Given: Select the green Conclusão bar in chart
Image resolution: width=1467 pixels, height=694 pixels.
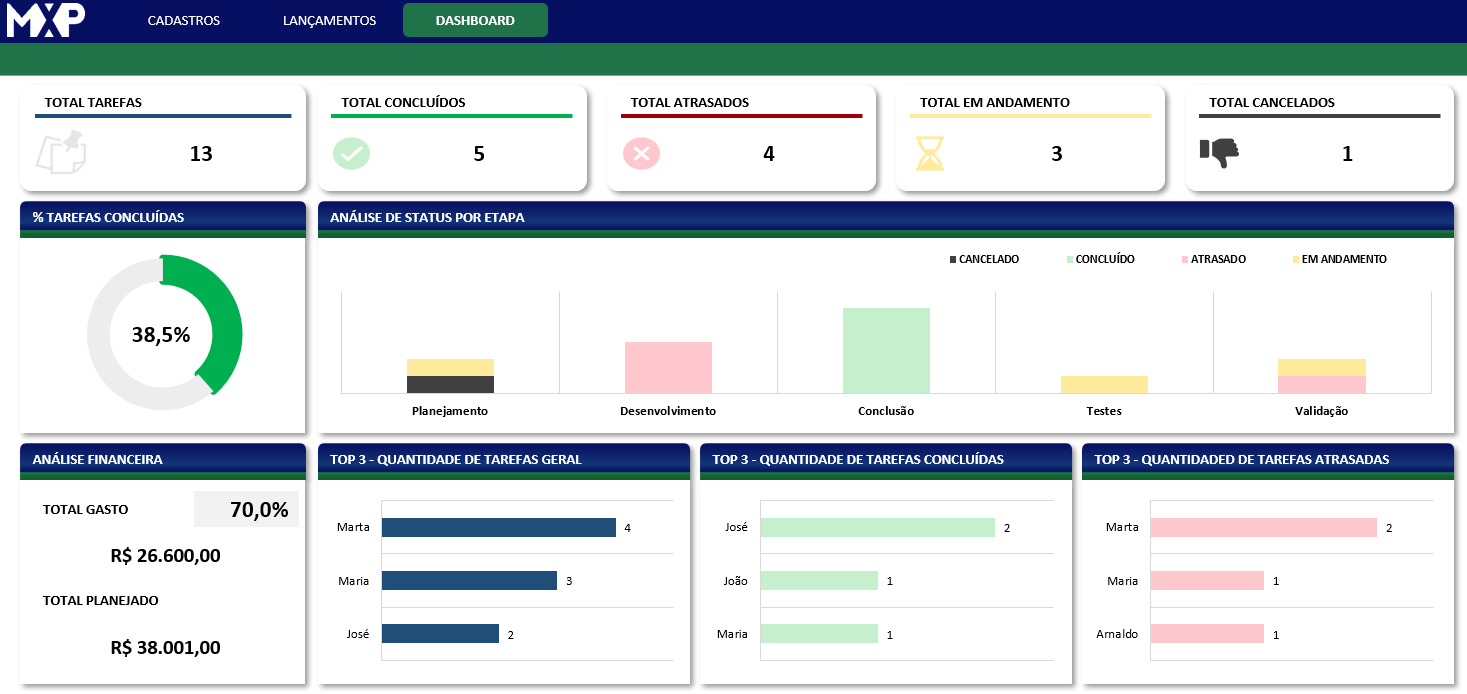Looking at the screenshot, I should (886, 350).
